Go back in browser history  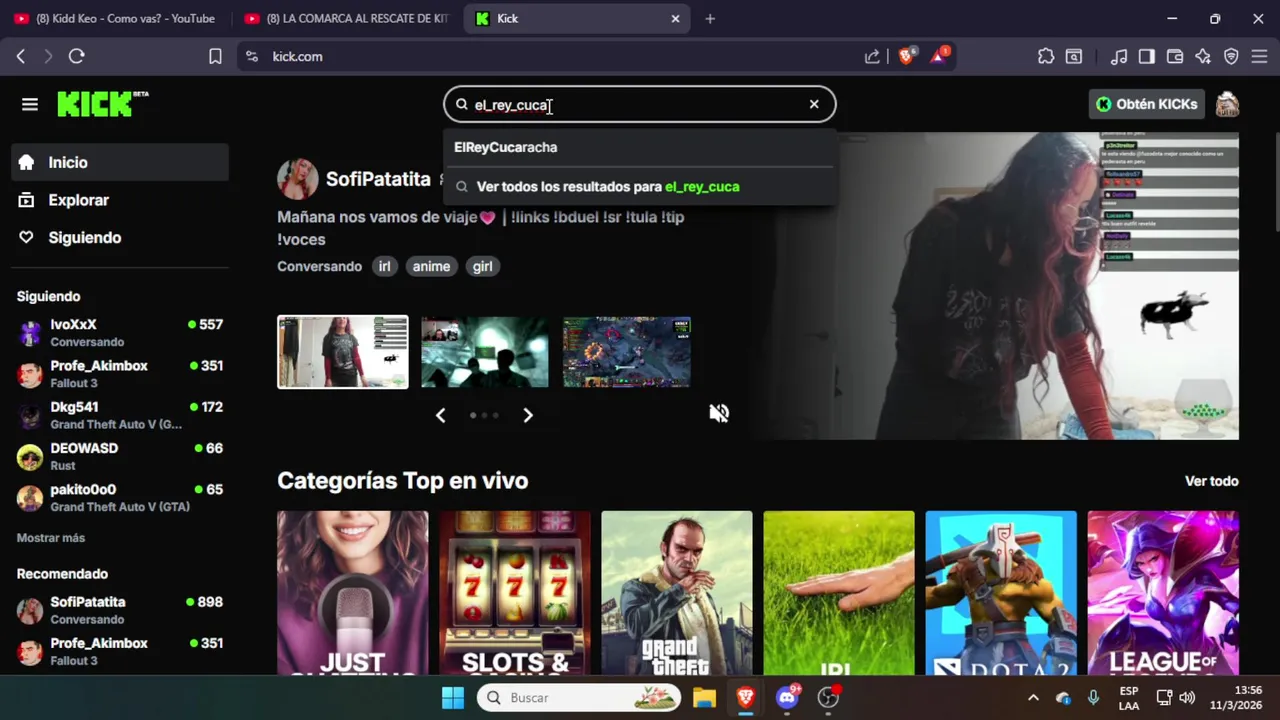coord(21,57)
